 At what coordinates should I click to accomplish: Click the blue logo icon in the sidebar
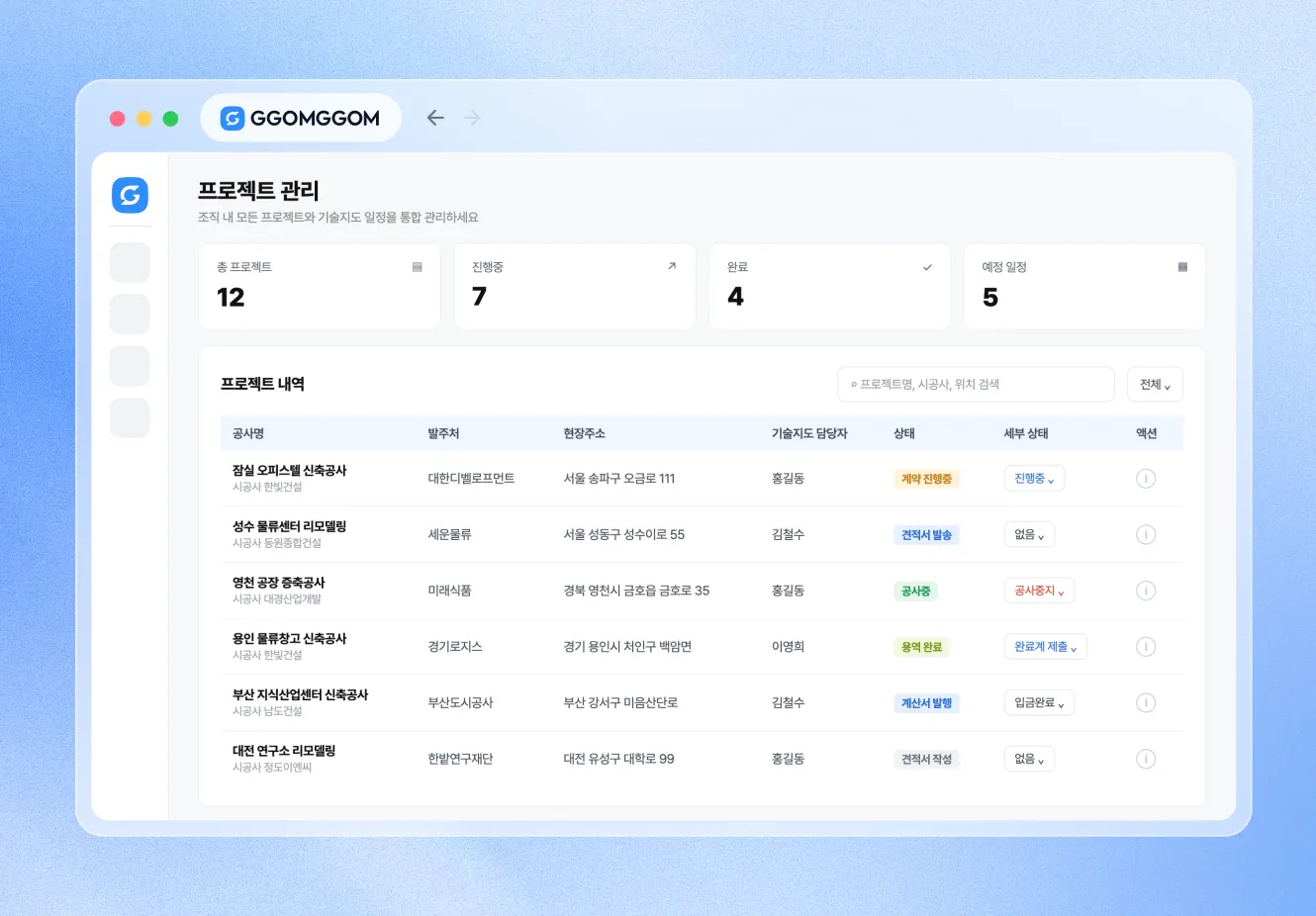(130, 195)
